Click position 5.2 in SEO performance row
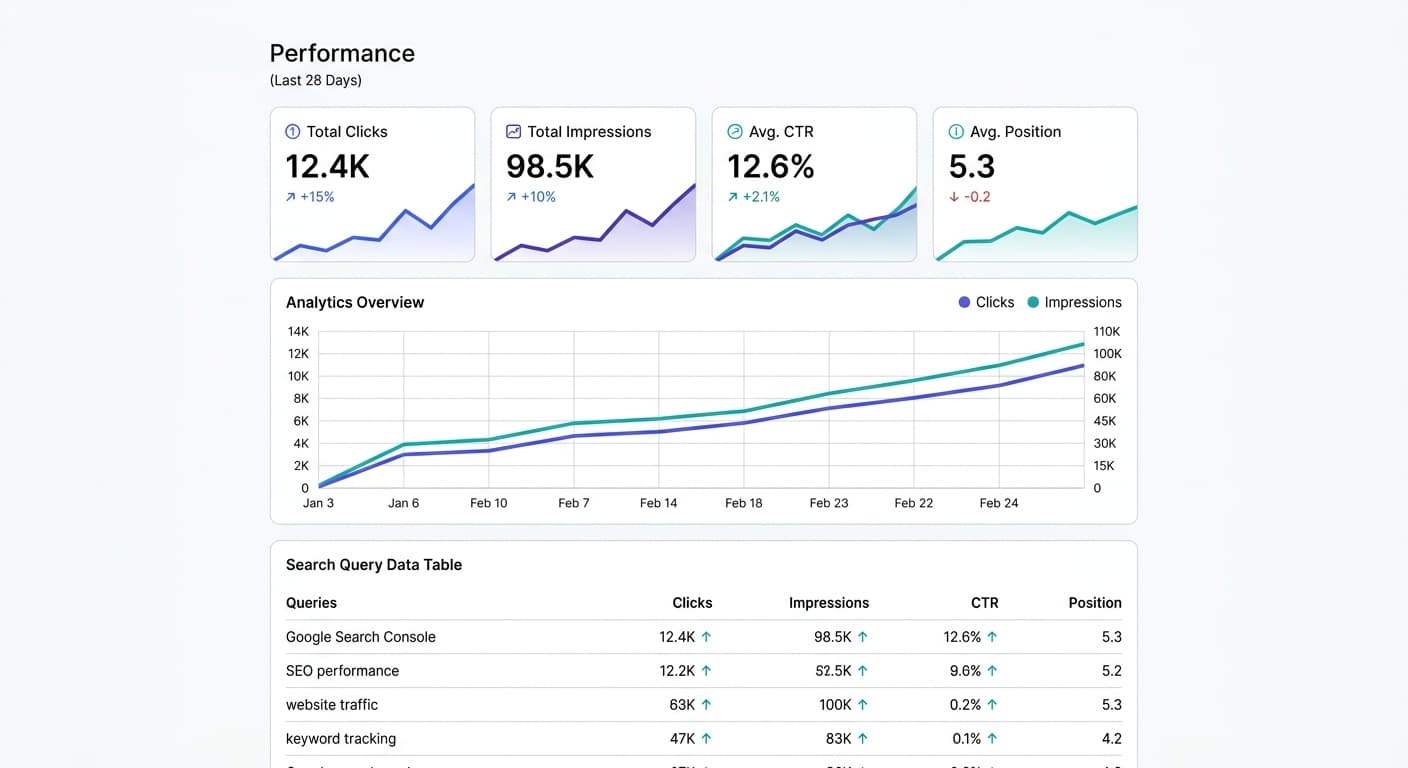The width and height of the screenshot is (1408, 768). (x=1111, y=671)
